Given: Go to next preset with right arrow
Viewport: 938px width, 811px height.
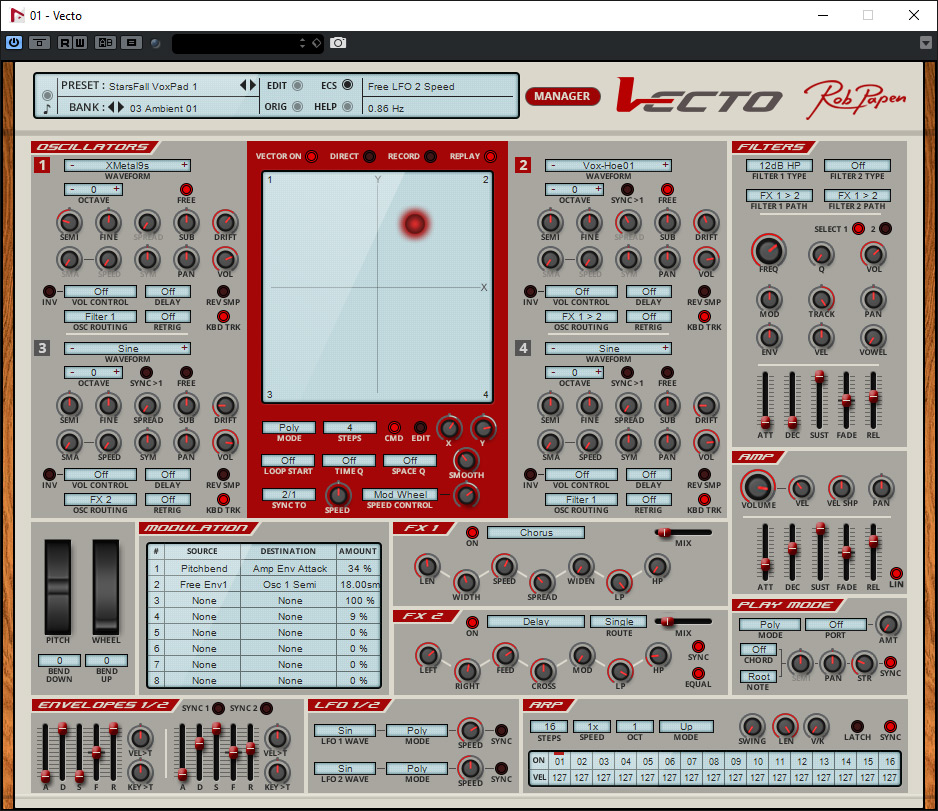Looking at the screenshot, I should (x=253, y=86).
